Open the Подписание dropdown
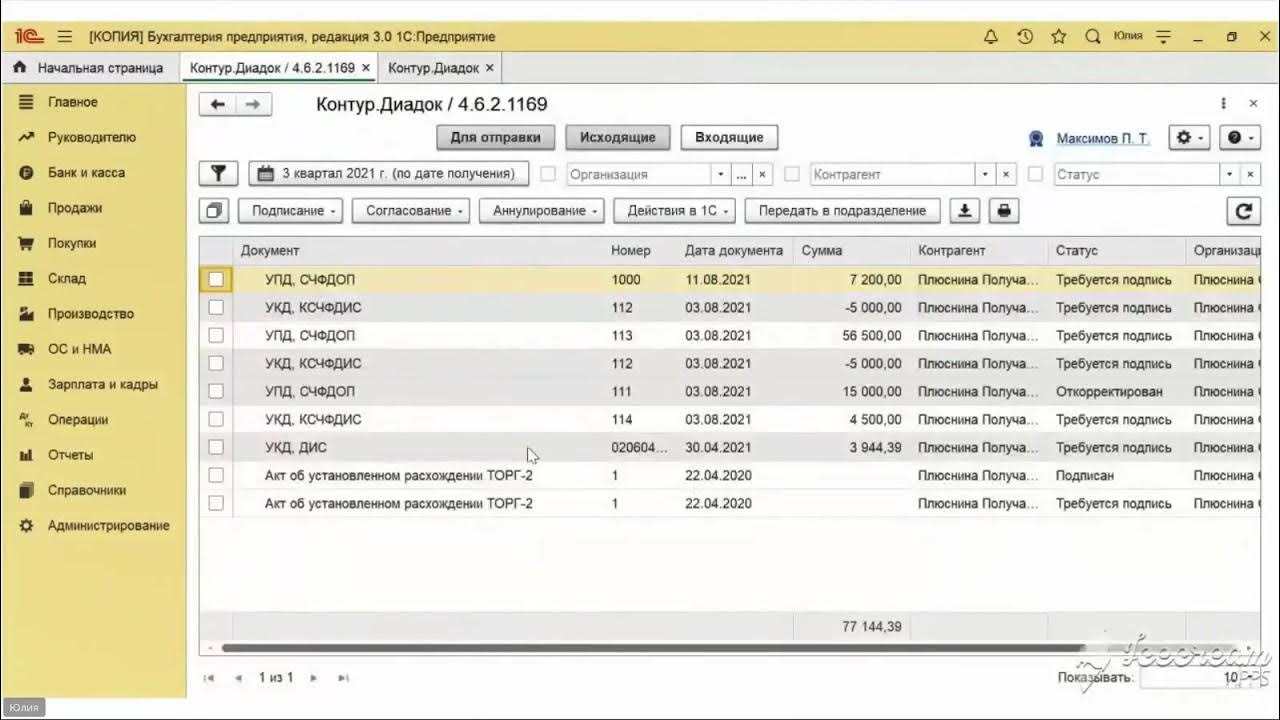Image resolution: width=1280 pixels, height=720 pixels. [x=291, y=211]
